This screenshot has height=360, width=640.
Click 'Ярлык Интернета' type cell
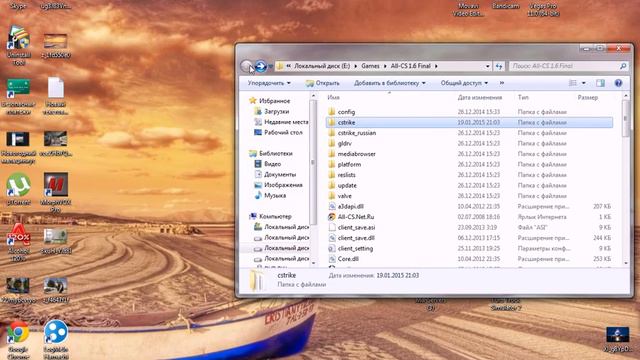click(542, 217)
